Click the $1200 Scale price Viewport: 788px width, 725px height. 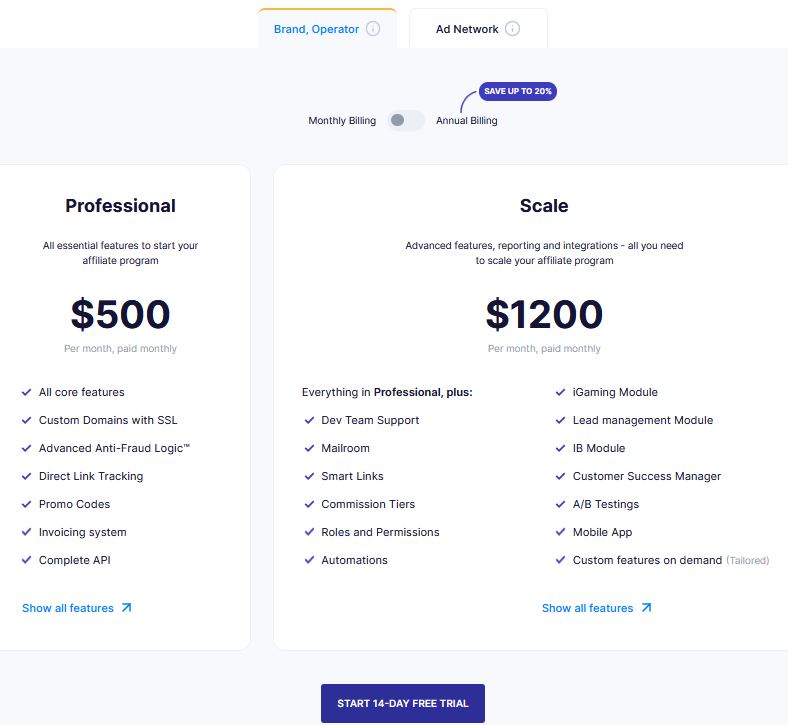tap(544, 314)
